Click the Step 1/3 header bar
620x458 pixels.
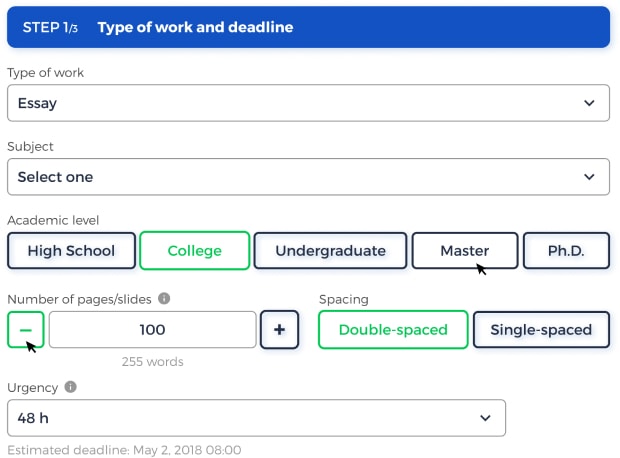tap(308, 27)
